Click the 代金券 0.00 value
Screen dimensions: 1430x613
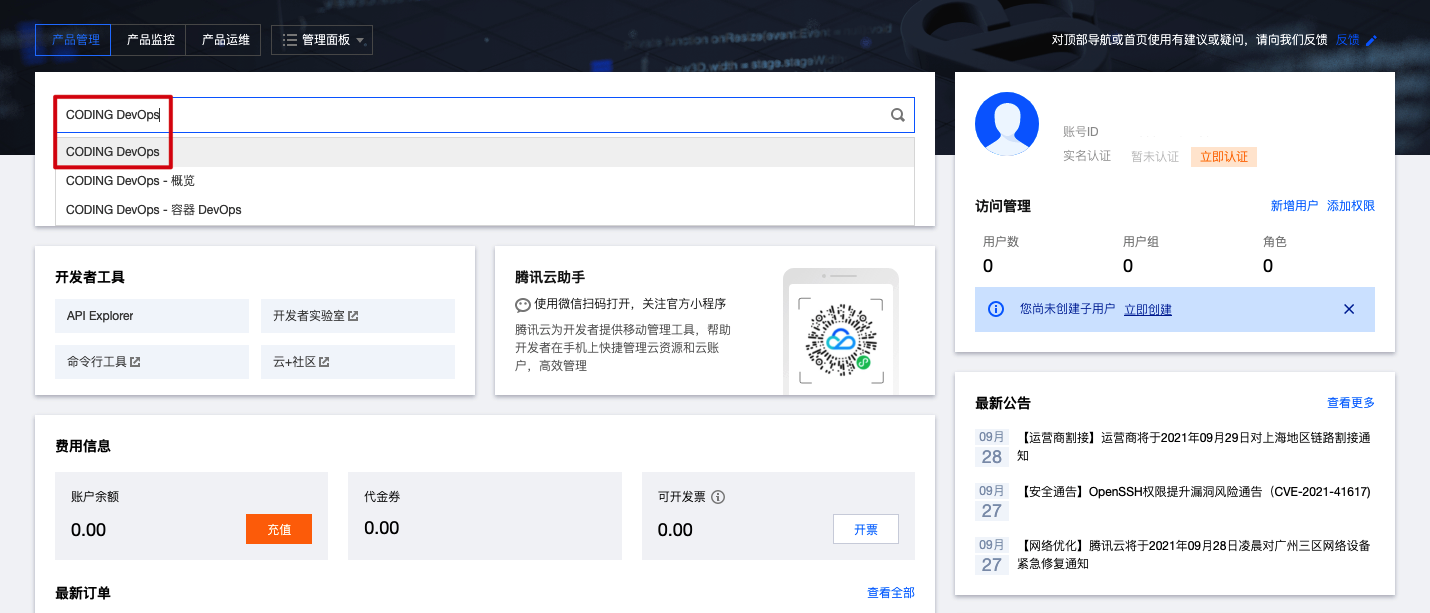click(x=381, y=528)
